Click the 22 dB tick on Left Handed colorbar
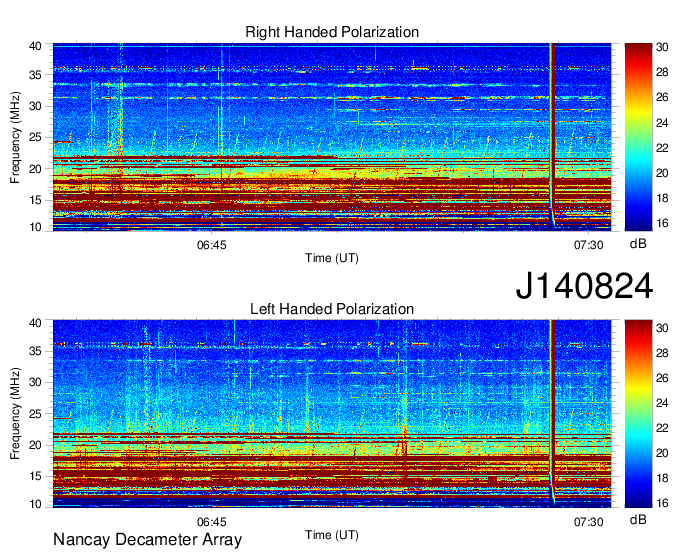The width and height of the screenshot is (680, 552). pyautogui.click(x=662, y=428)
